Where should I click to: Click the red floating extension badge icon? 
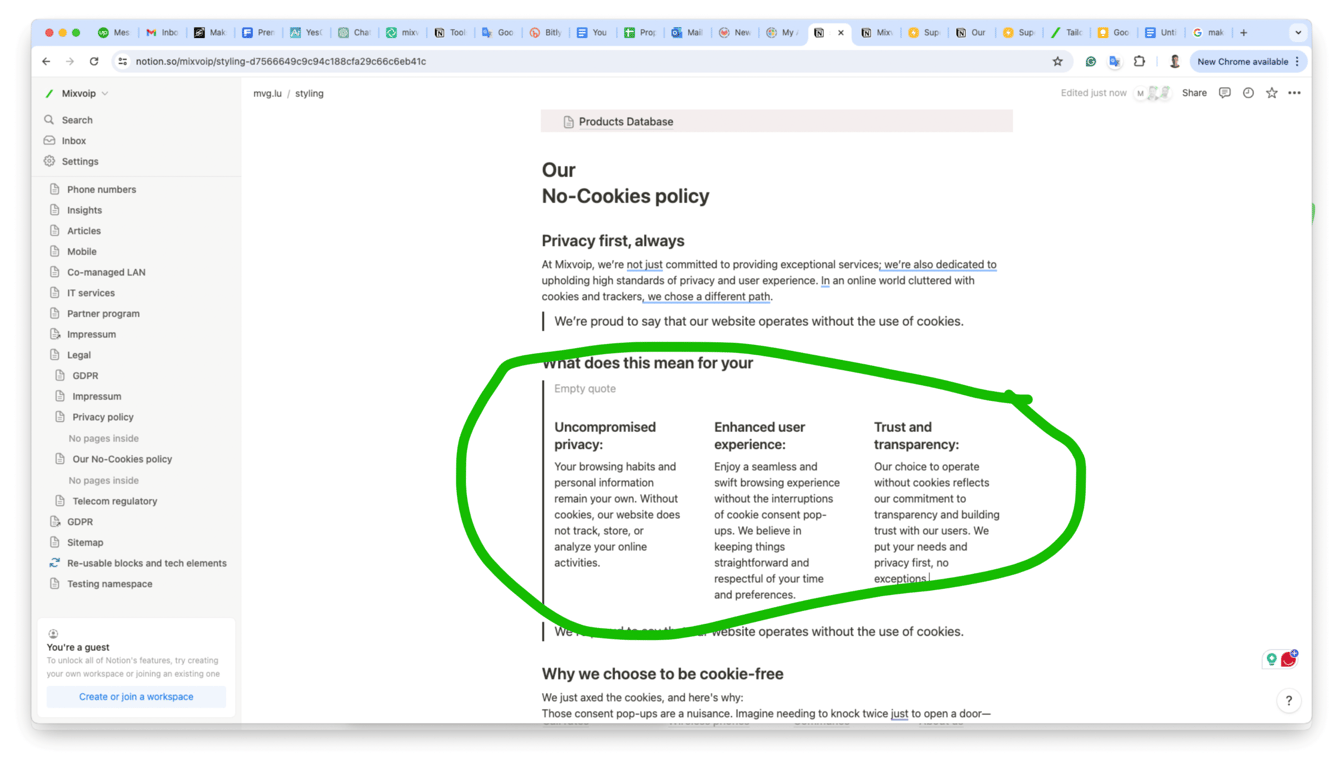[1289, 659]
